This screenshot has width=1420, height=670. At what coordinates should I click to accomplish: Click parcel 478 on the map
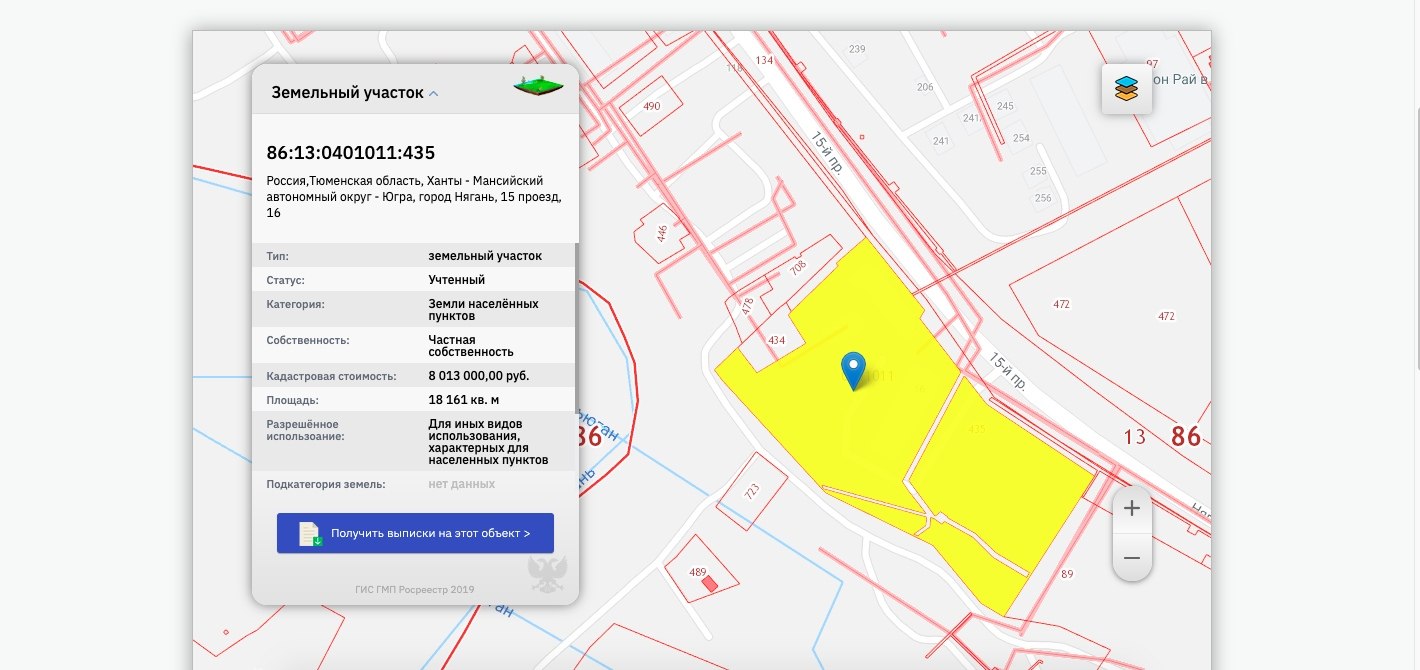pos(747,306)
